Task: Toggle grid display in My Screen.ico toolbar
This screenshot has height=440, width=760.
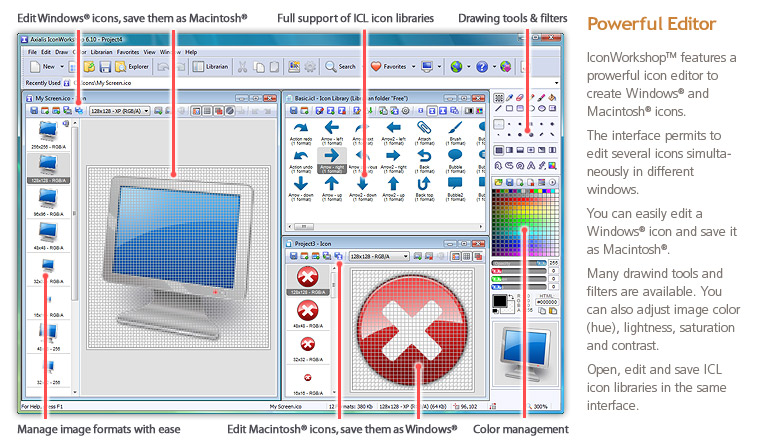Action: tap(207, 111)
